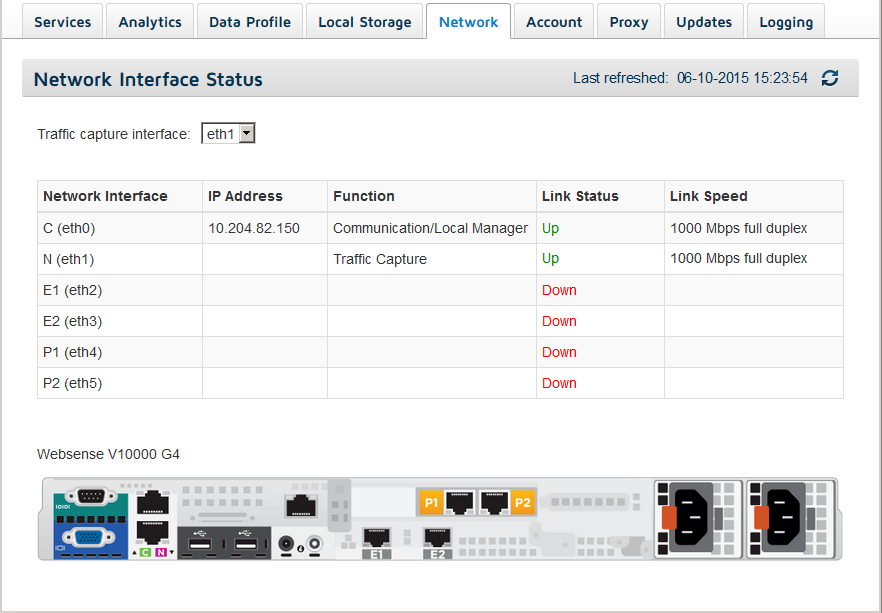Refresh the network interface status
The height and width of the screenshot is (613, 882).
point(830,78)
